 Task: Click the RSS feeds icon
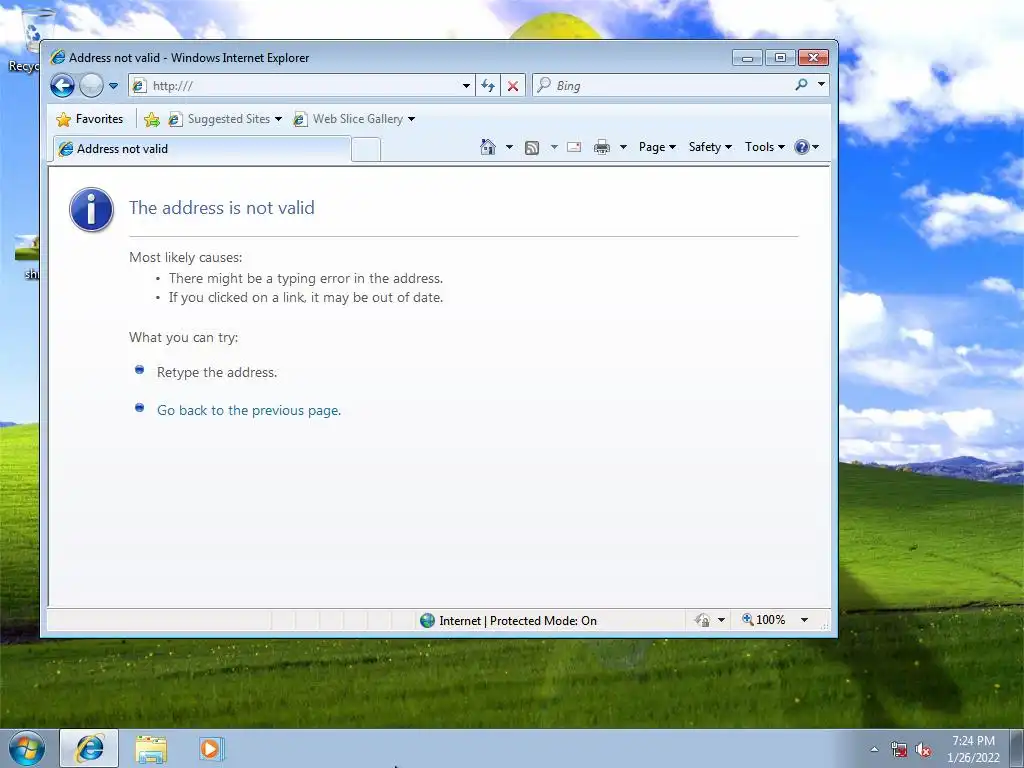(x=532, y=148)
